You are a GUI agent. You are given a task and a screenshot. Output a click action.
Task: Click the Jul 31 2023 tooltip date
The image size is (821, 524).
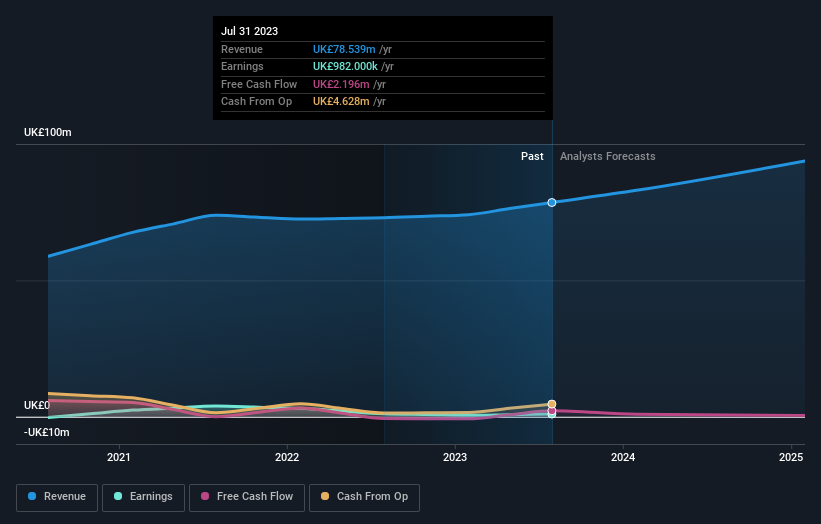tap(249, 31)
